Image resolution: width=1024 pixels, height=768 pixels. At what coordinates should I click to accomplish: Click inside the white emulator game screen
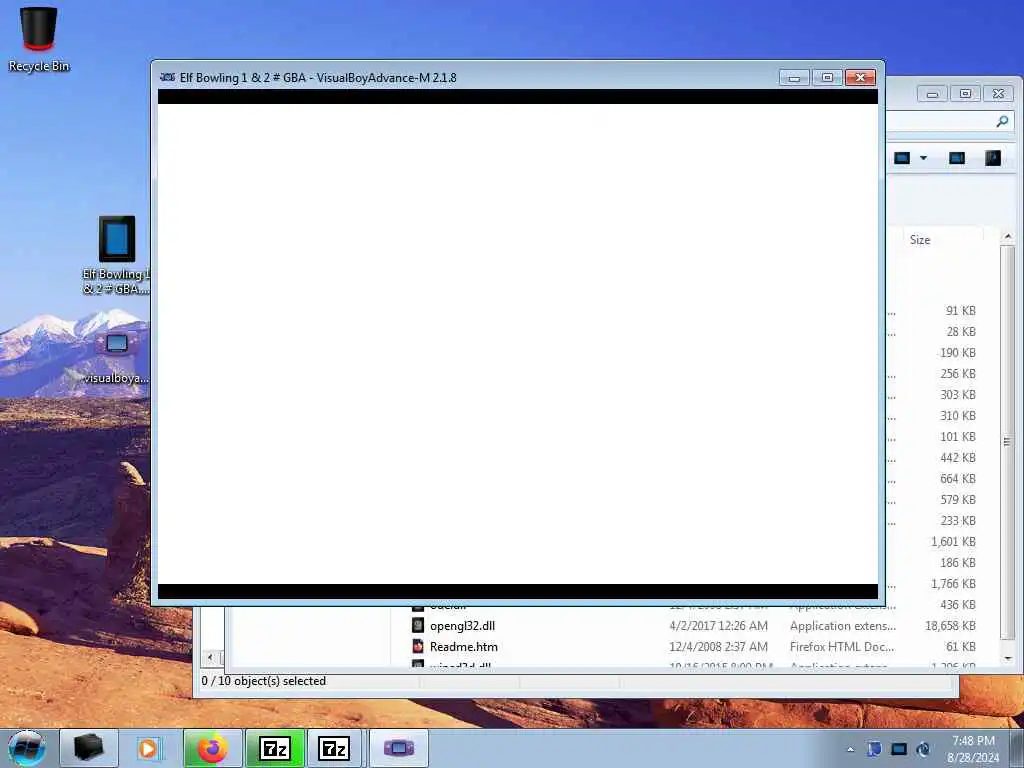point(518,344)
